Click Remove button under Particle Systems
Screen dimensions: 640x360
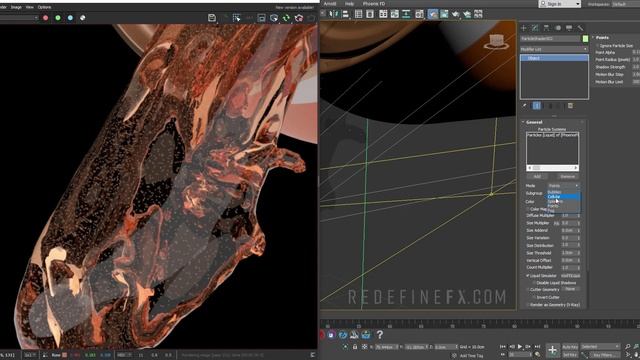click(x=567, y=177)
